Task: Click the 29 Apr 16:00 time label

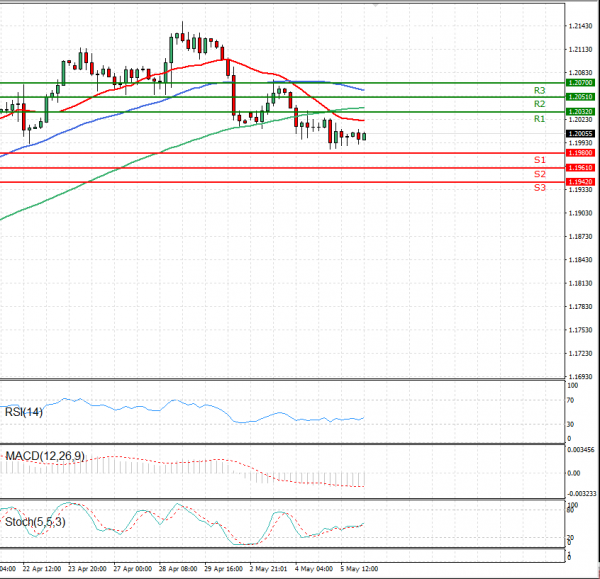Action: click(223, 569)
